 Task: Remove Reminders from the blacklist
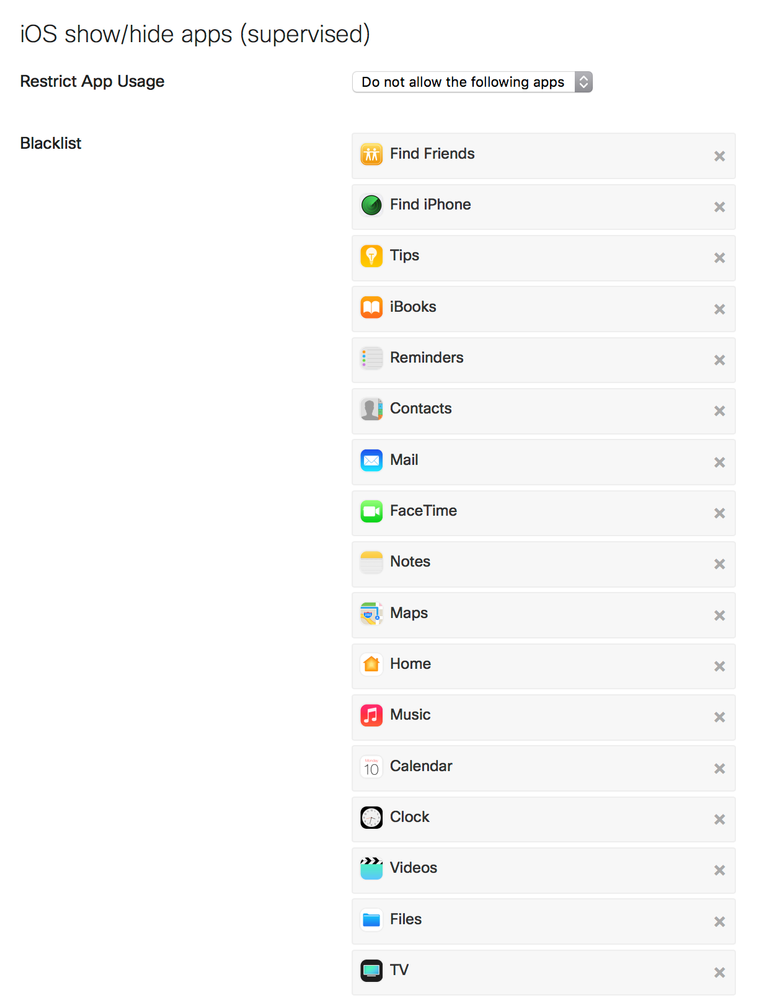[720, 360]
